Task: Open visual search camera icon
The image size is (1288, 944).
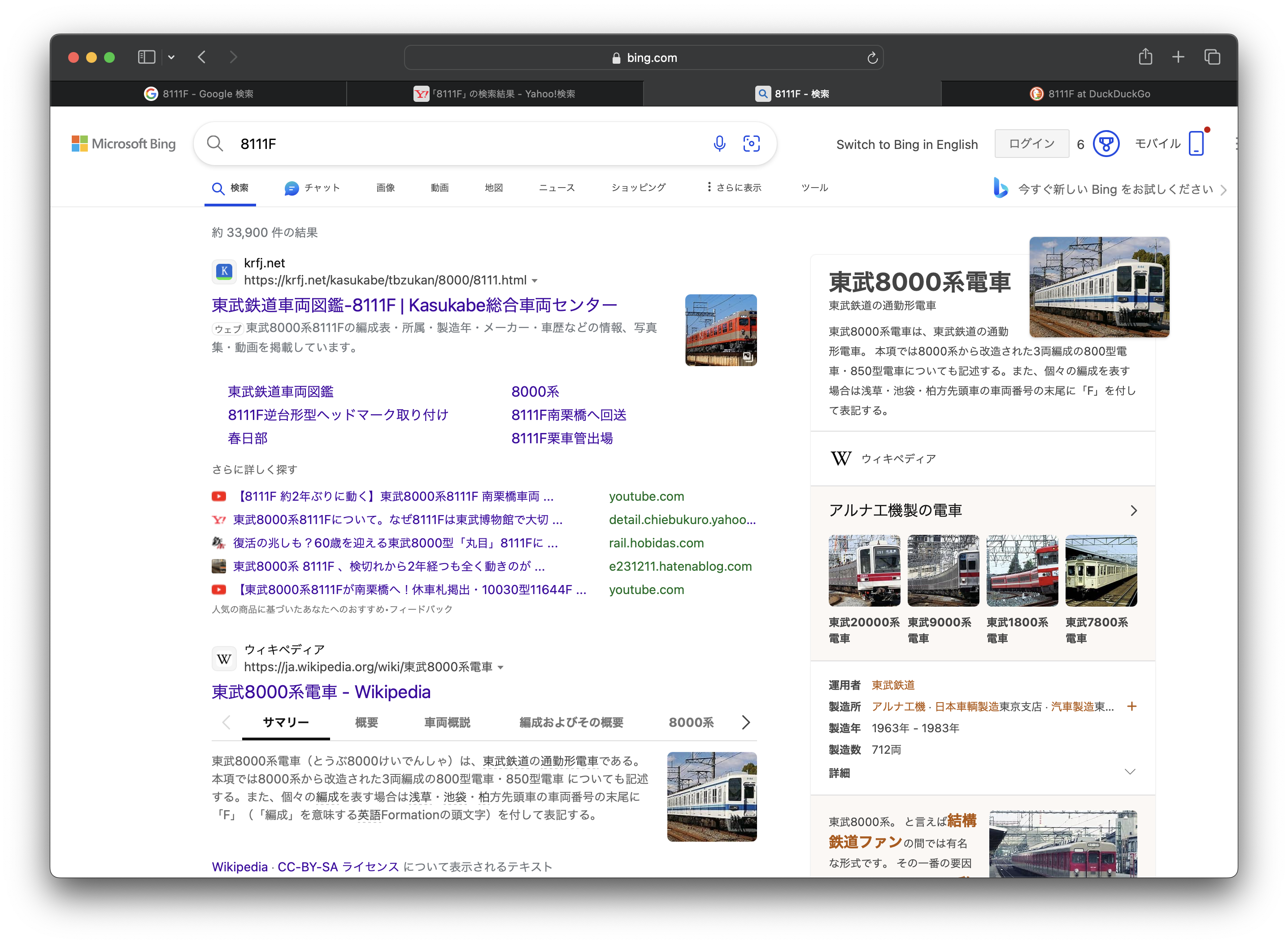Action: pyautogui.click(x=751, y=144)
